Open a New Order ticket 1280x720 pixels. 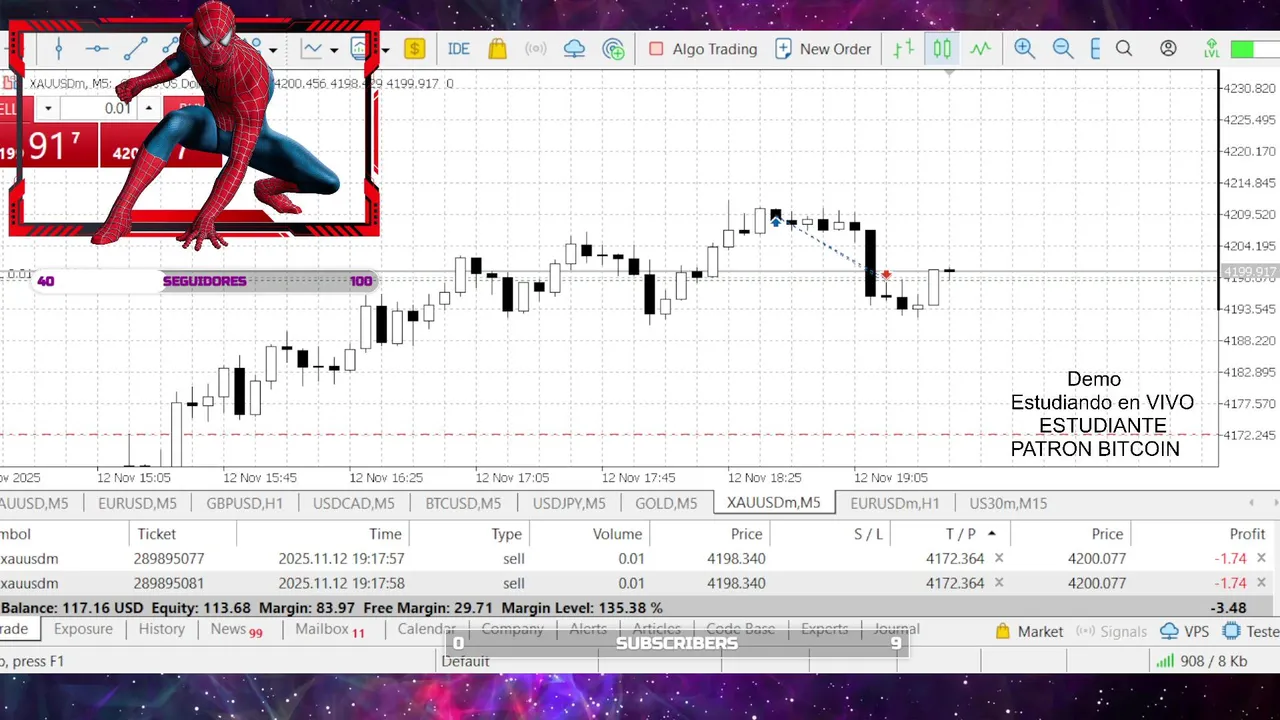point(823,48)
